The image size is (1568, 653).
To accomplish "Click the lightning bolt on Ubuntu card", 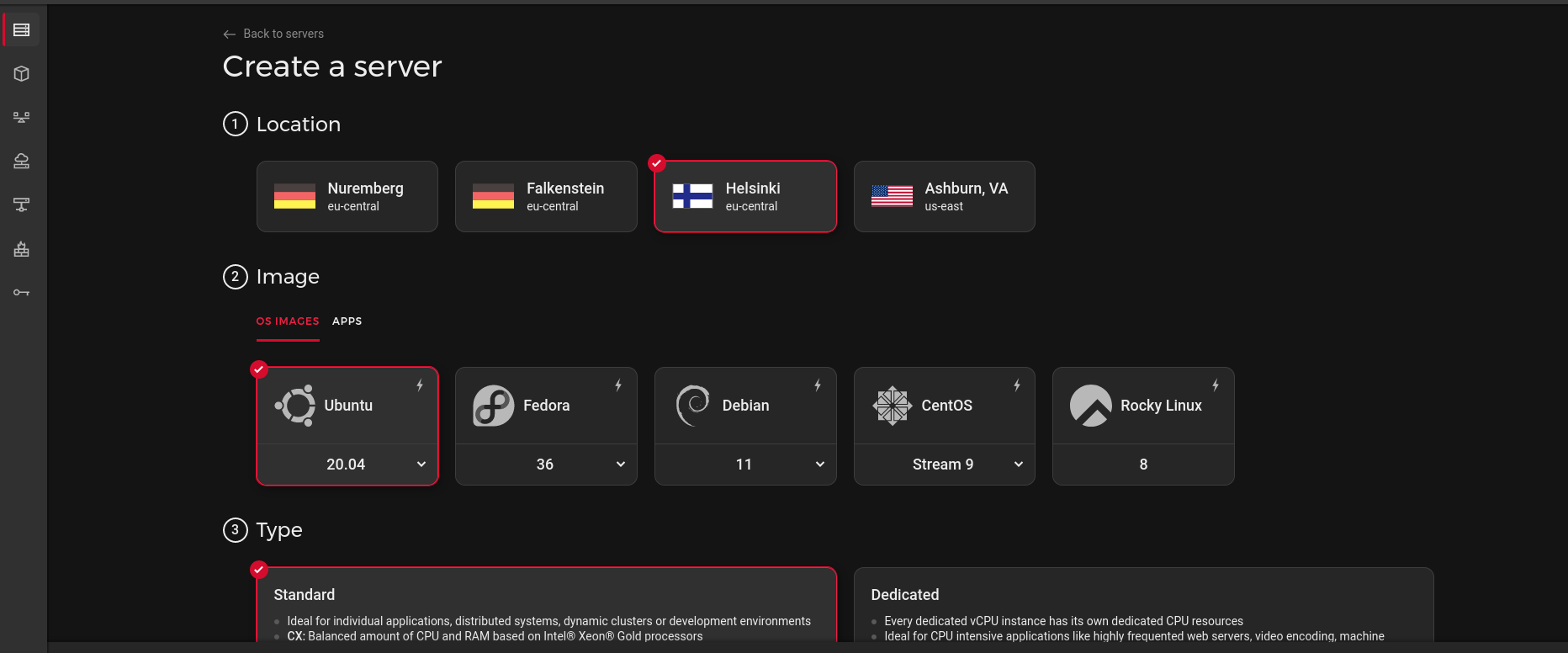I will (x=420, y=385).
